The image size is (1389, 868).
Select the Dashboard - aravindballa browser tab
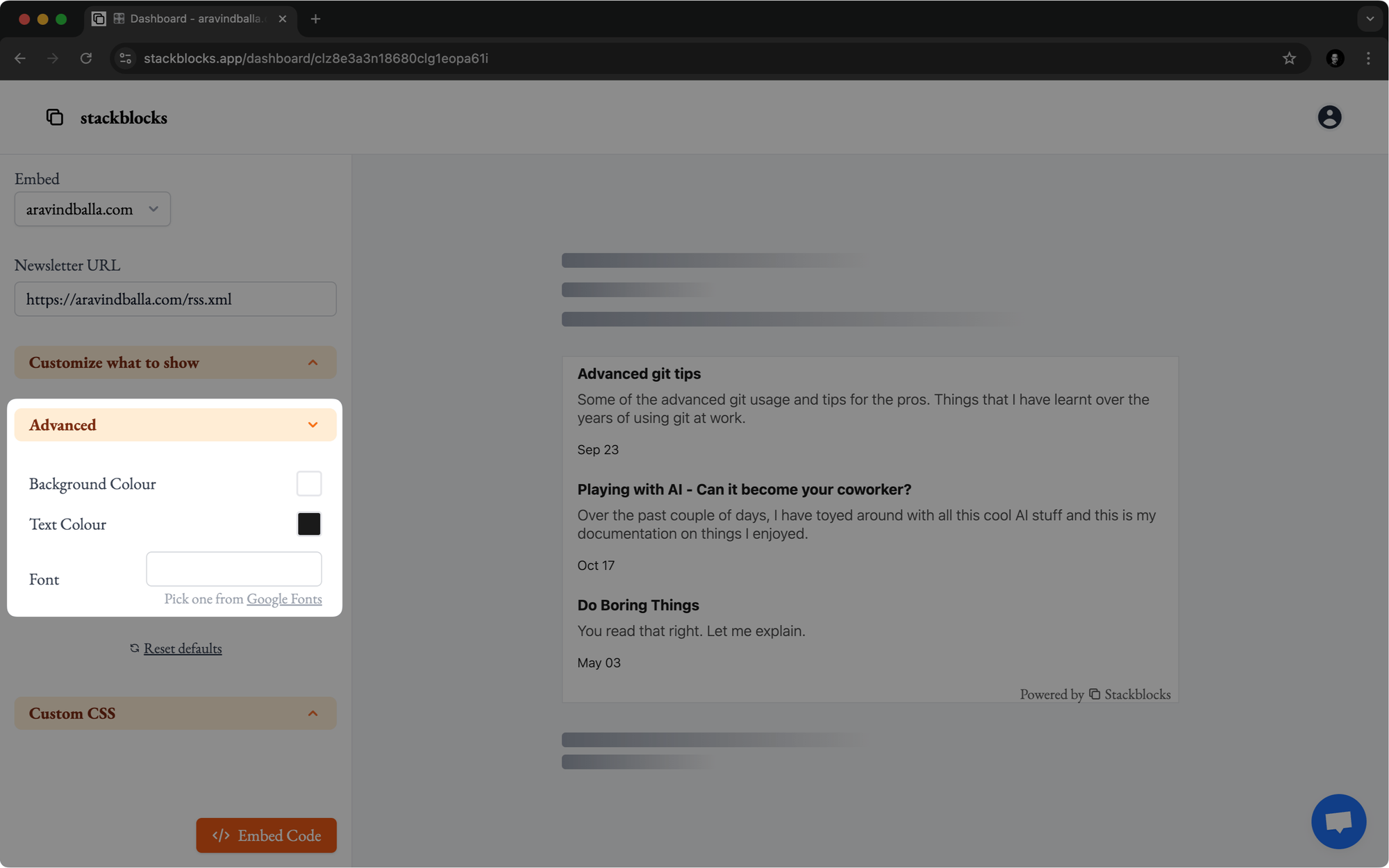191,19
